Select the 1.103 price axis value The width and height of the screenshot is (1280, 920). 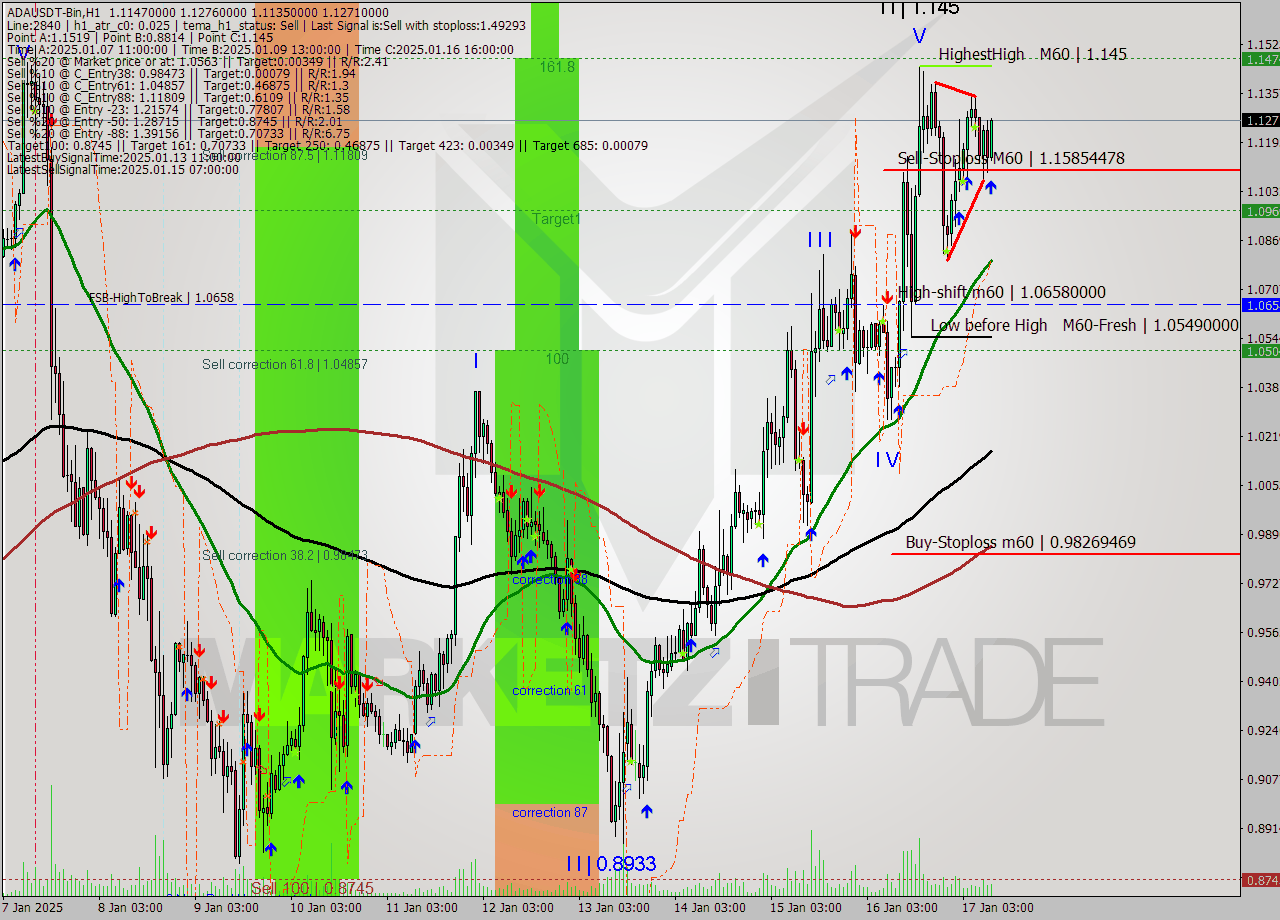coord(1262,191)
